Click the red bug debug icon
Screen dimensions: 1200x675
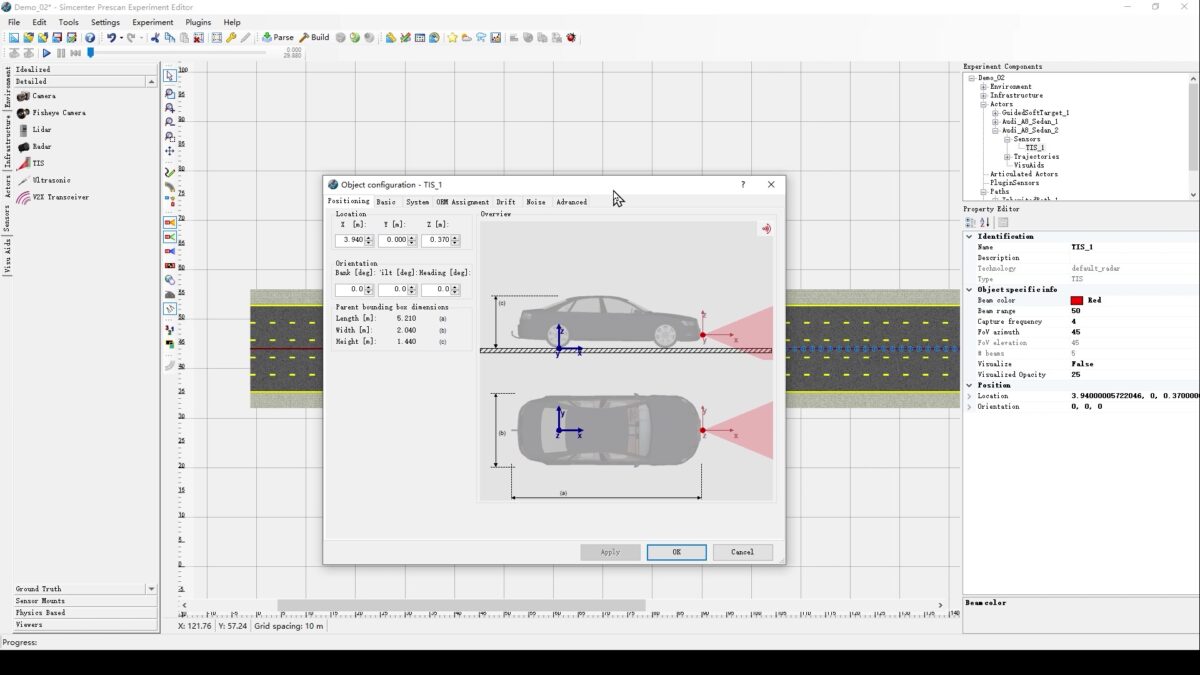tap(571, 38)
